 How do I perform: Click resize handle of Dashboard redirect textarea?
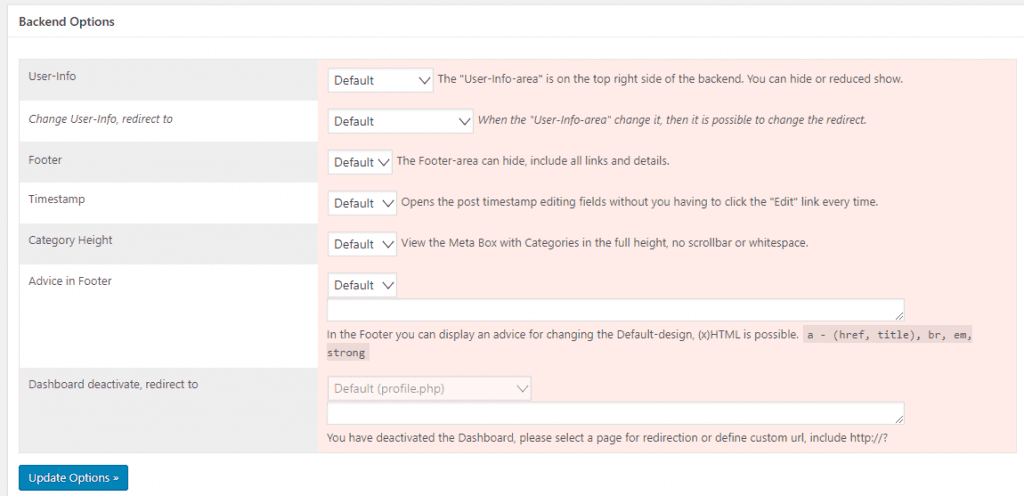[x=899, y=420]
